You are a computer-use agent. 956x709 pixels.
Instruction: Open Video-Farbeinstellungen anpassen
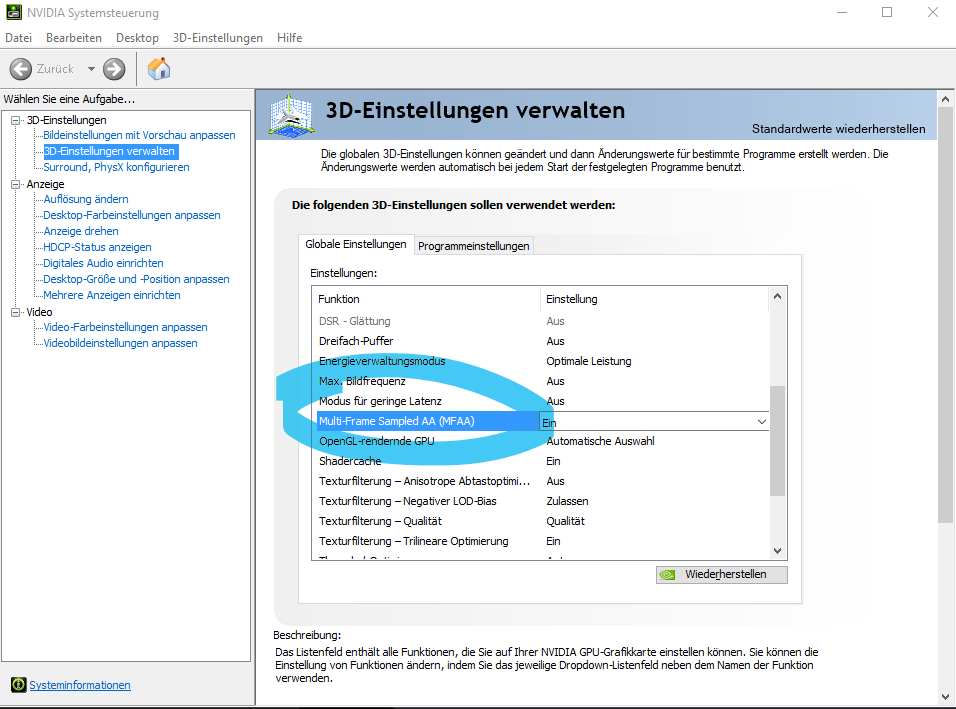126,327
